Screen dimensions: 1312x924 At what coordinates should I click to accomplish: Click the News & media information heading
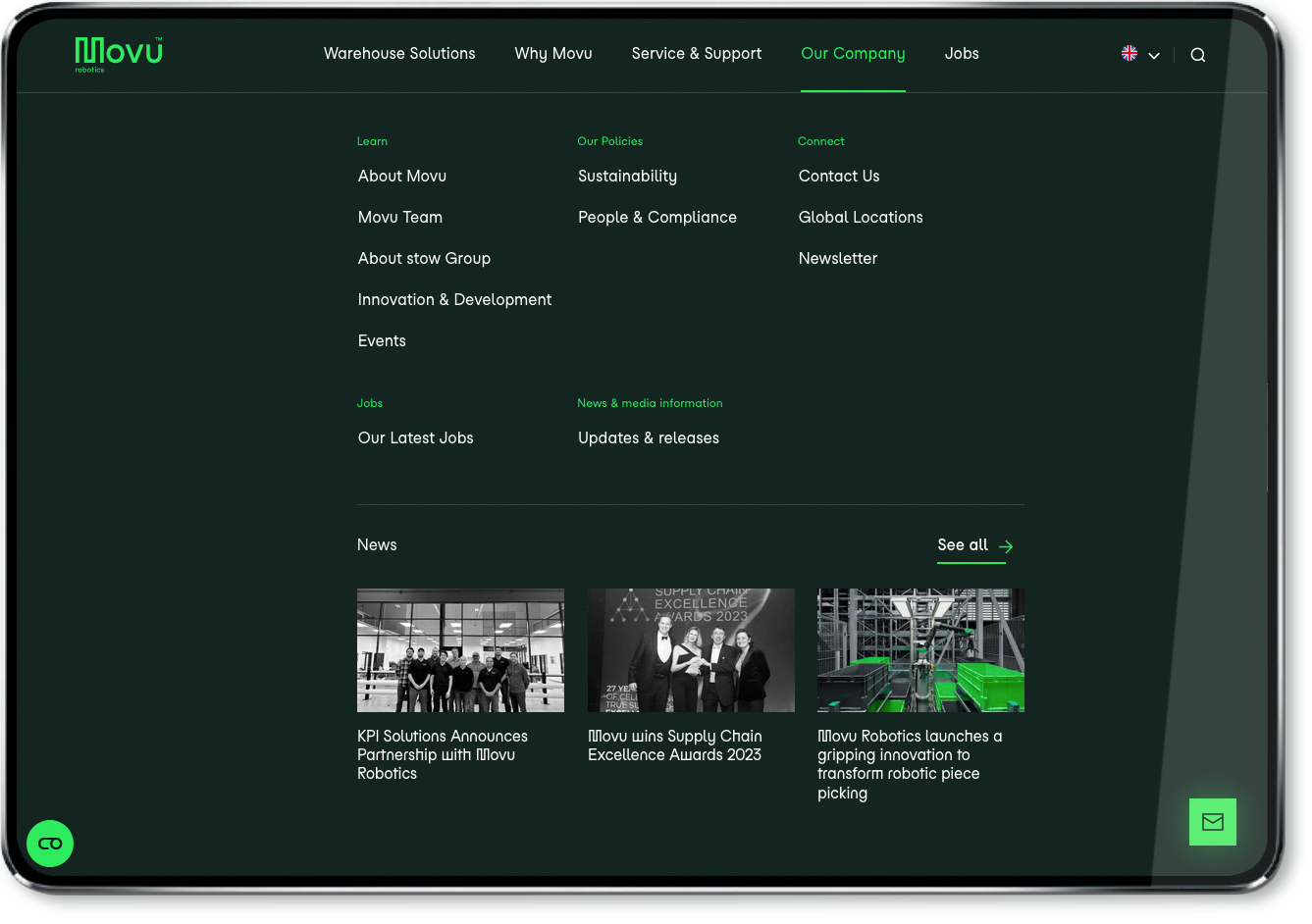coord(650,403)
